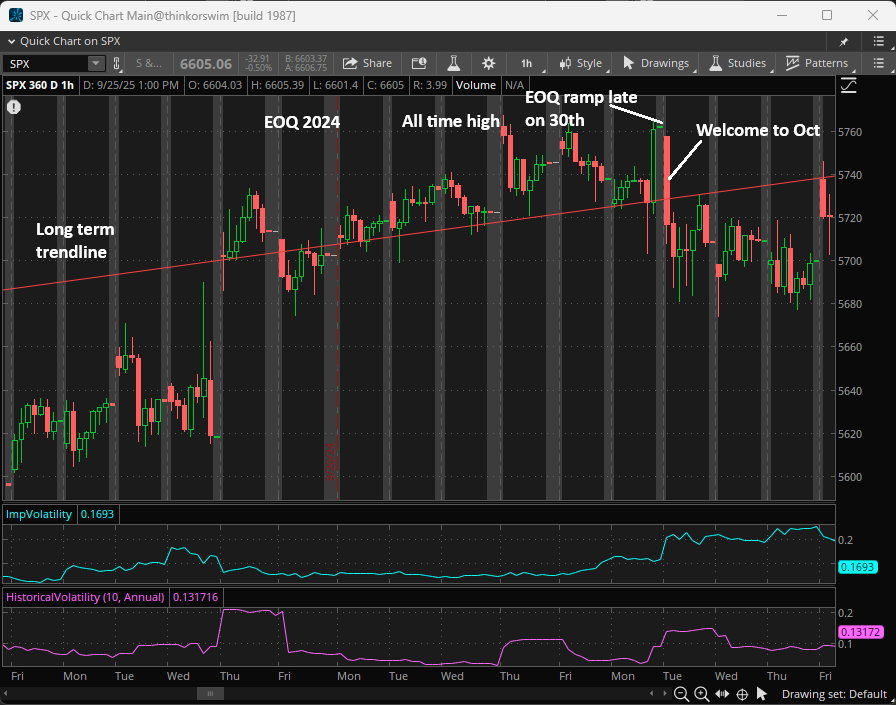Open the Quick Chart header list menu icon
896x705 pixels.
tap(879, 41)
